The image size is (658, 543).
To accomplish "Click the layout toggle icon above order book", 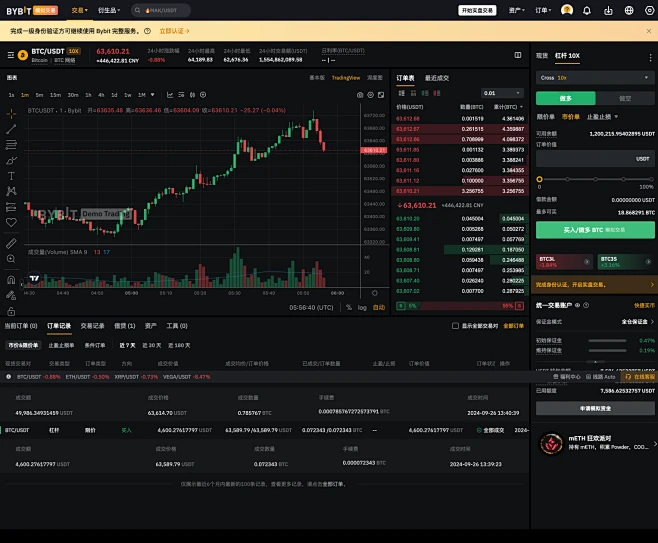I will tap(518, 55).
